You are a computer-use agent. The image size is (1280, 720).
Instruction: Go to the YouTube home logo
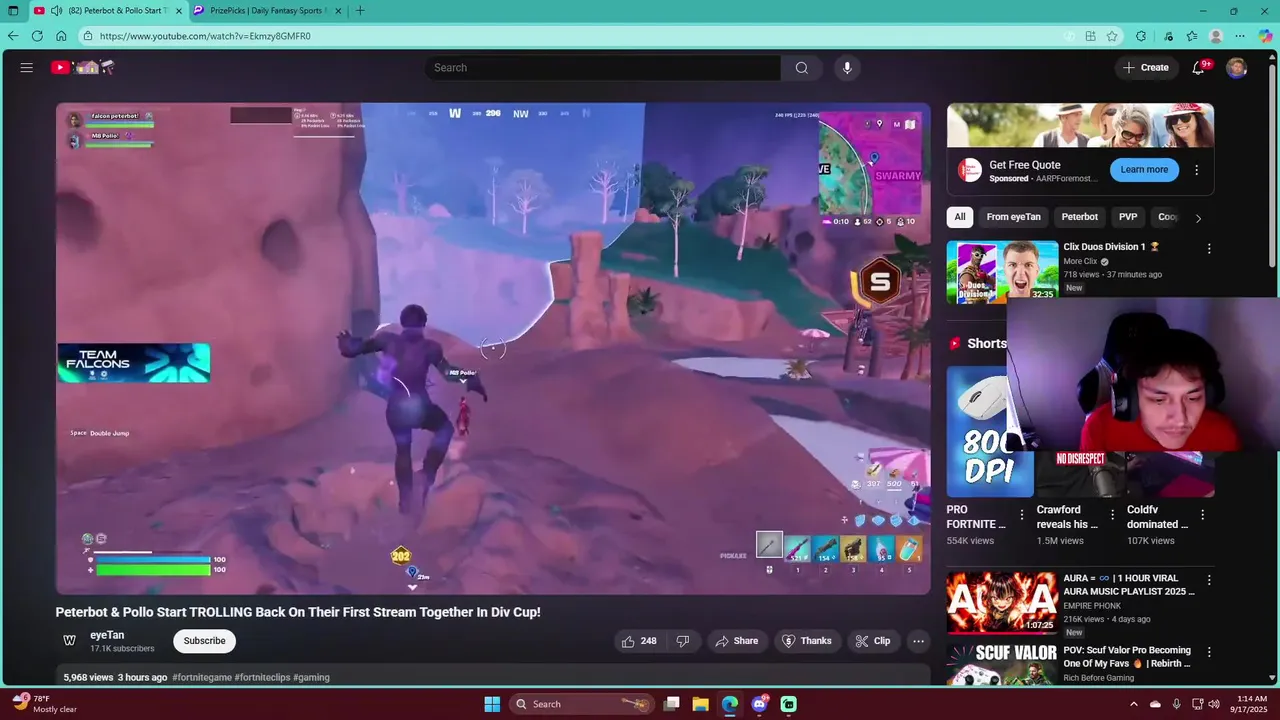(x=83, y=67)
